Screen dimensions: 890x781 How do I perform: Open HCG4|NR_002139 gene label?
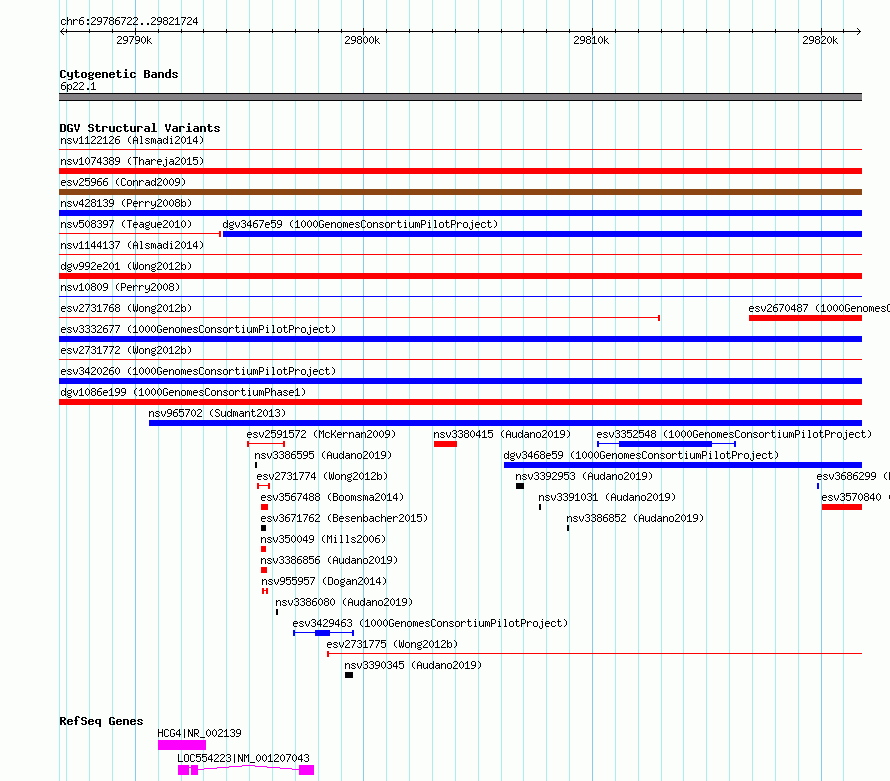(x=199, y=733)
